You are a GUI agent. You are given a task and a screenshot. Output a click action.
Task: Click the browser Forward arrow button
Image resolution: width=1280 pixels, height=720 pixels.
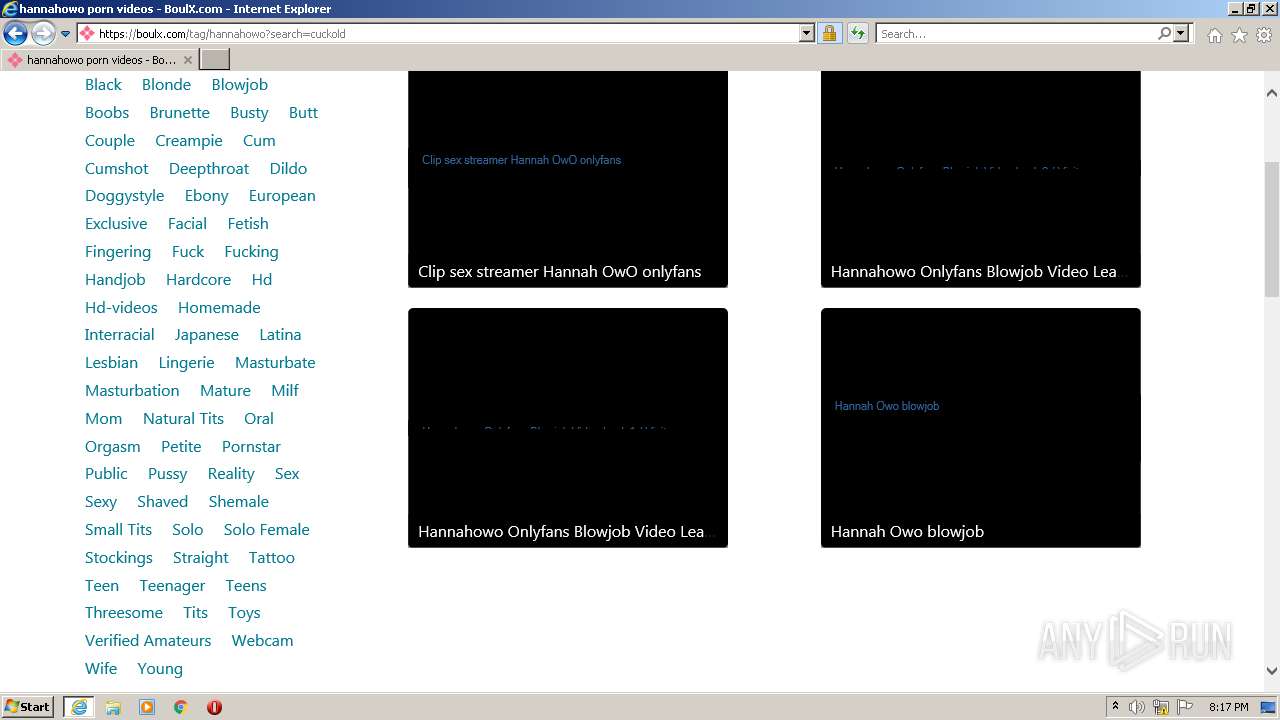[43, 33]
